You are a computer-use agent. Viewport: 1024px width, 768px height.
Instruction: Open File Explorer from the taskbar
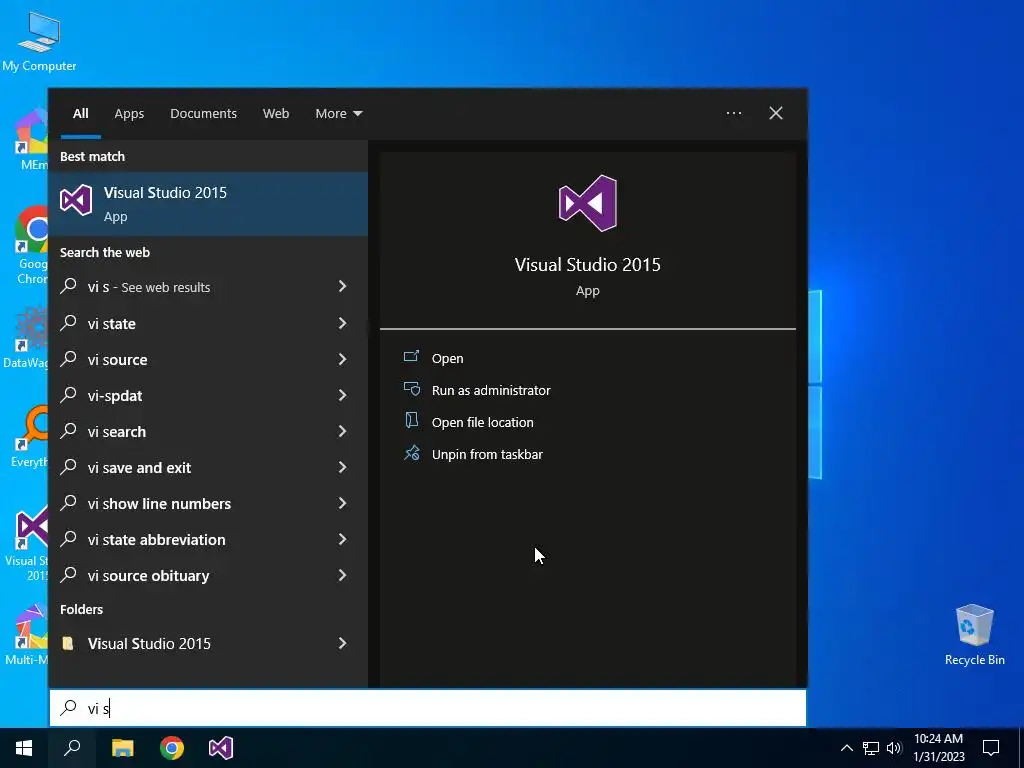pyautogui.click(x=123, y=748)
